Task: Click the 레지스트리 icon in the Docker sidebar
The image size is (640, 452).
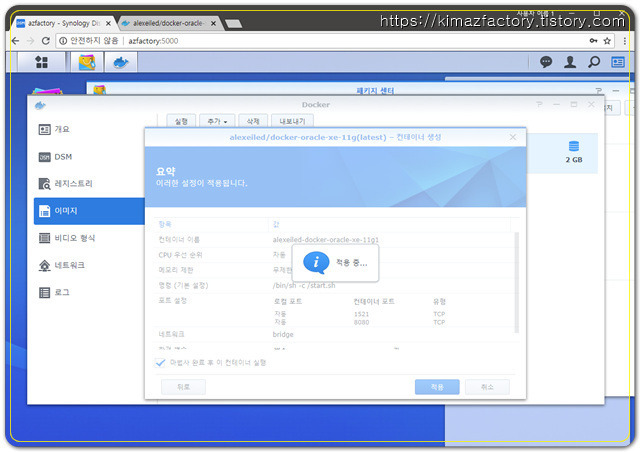Action: [44, 184]
